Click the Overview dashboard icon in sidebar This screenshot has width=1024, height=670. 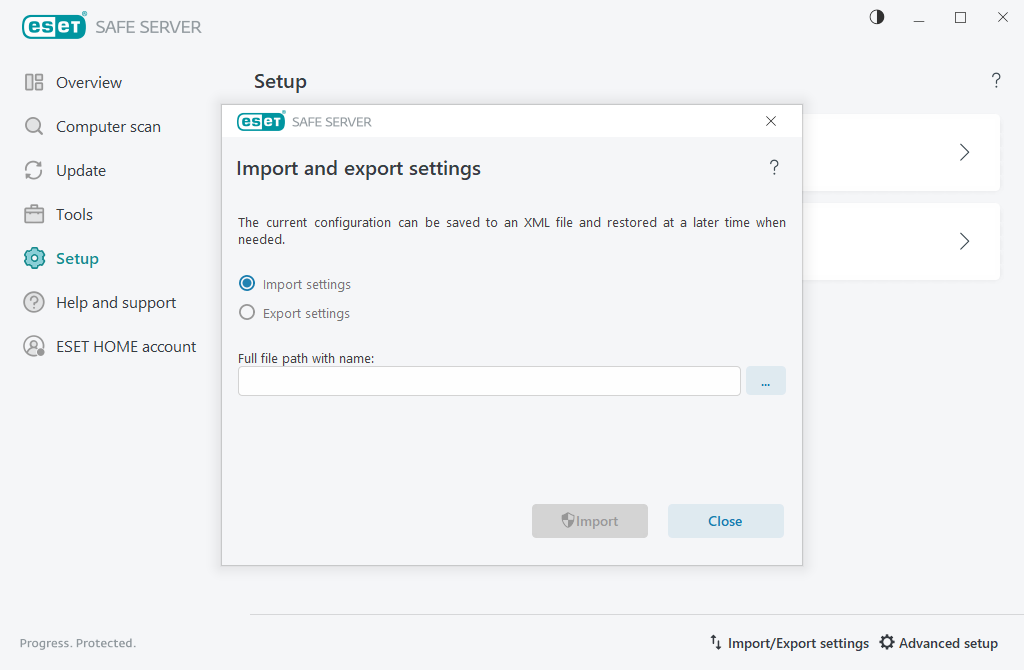click(34, 82)
